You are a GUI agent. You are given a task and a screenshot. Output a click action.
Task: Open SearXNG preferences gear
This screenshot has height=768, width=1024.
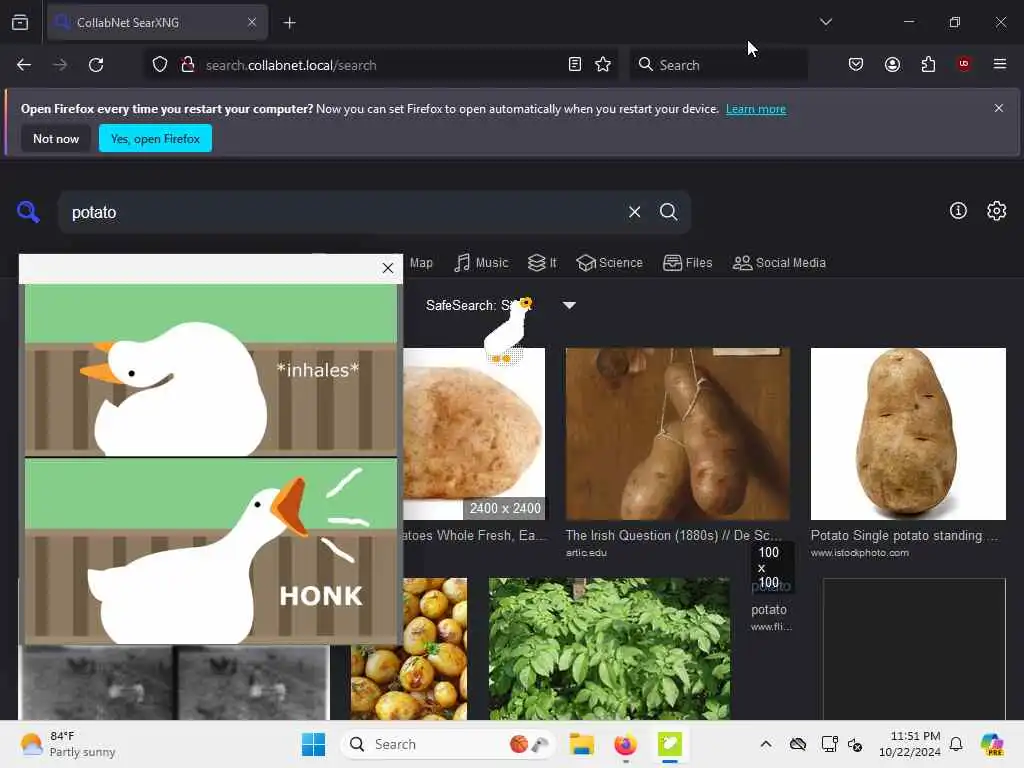click(x=997, y=211)
